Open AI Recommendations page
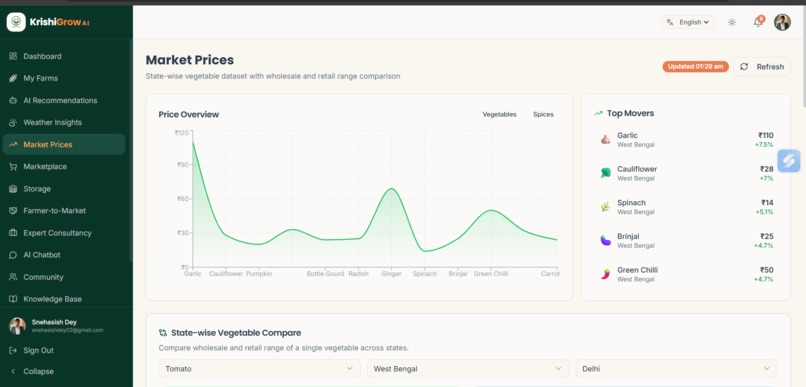Viewport: 806px width, 387px height. 64,100
